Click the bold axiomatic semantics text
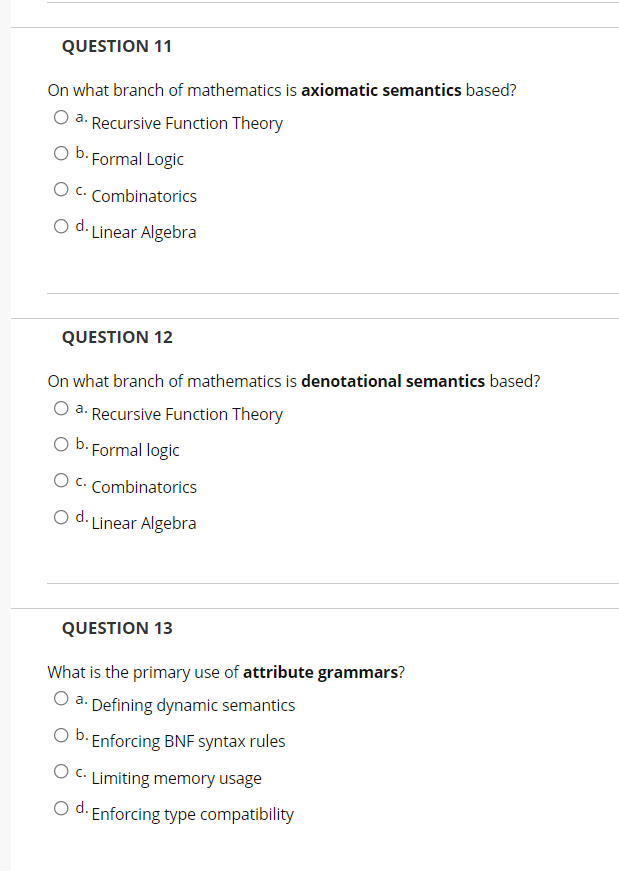 point(381,90)
